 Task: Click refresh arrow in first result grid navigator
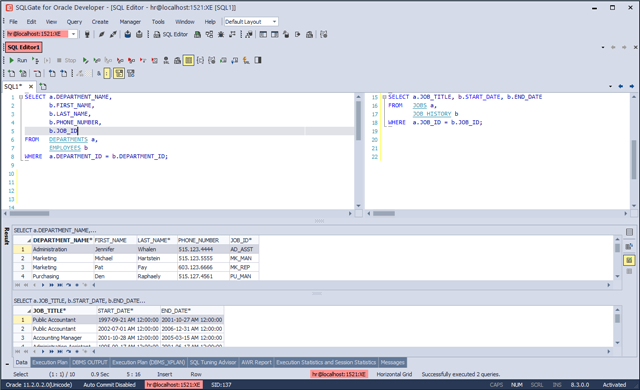pyautogui.click(x=69, y=285)
